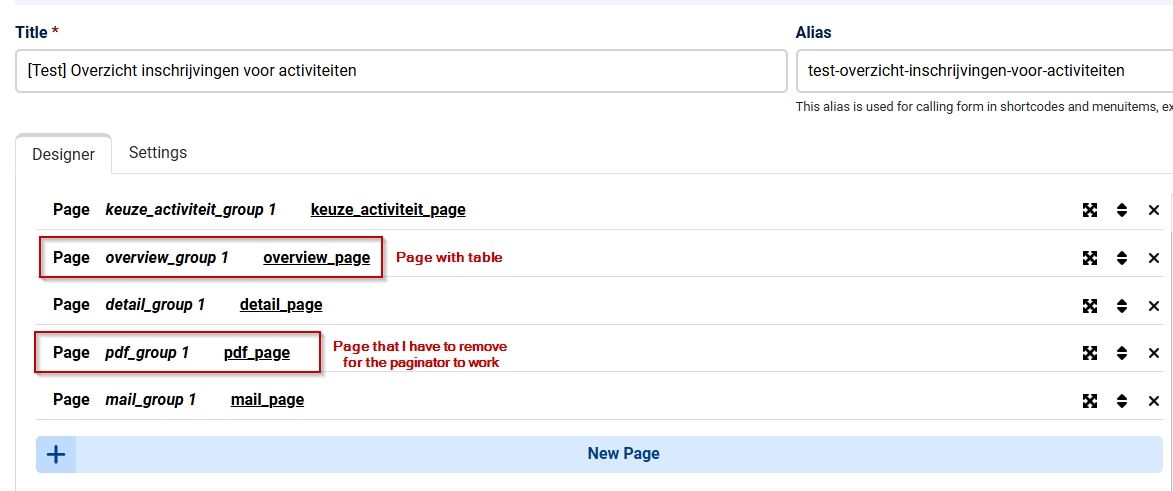The width and height of the screenshot is (1173, 491).
Task: Expand the detail_page row with fullscreen icon
Action: pos(1090,305)
